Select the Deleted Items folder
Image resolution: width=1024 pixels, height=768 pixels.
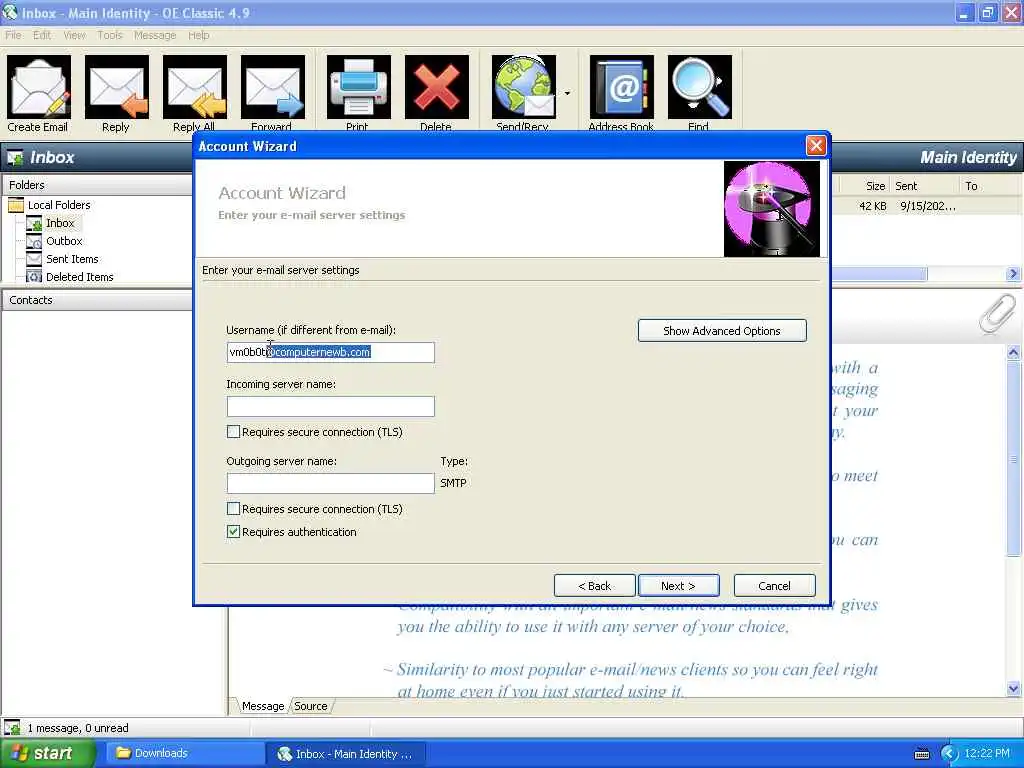(79, 277)
